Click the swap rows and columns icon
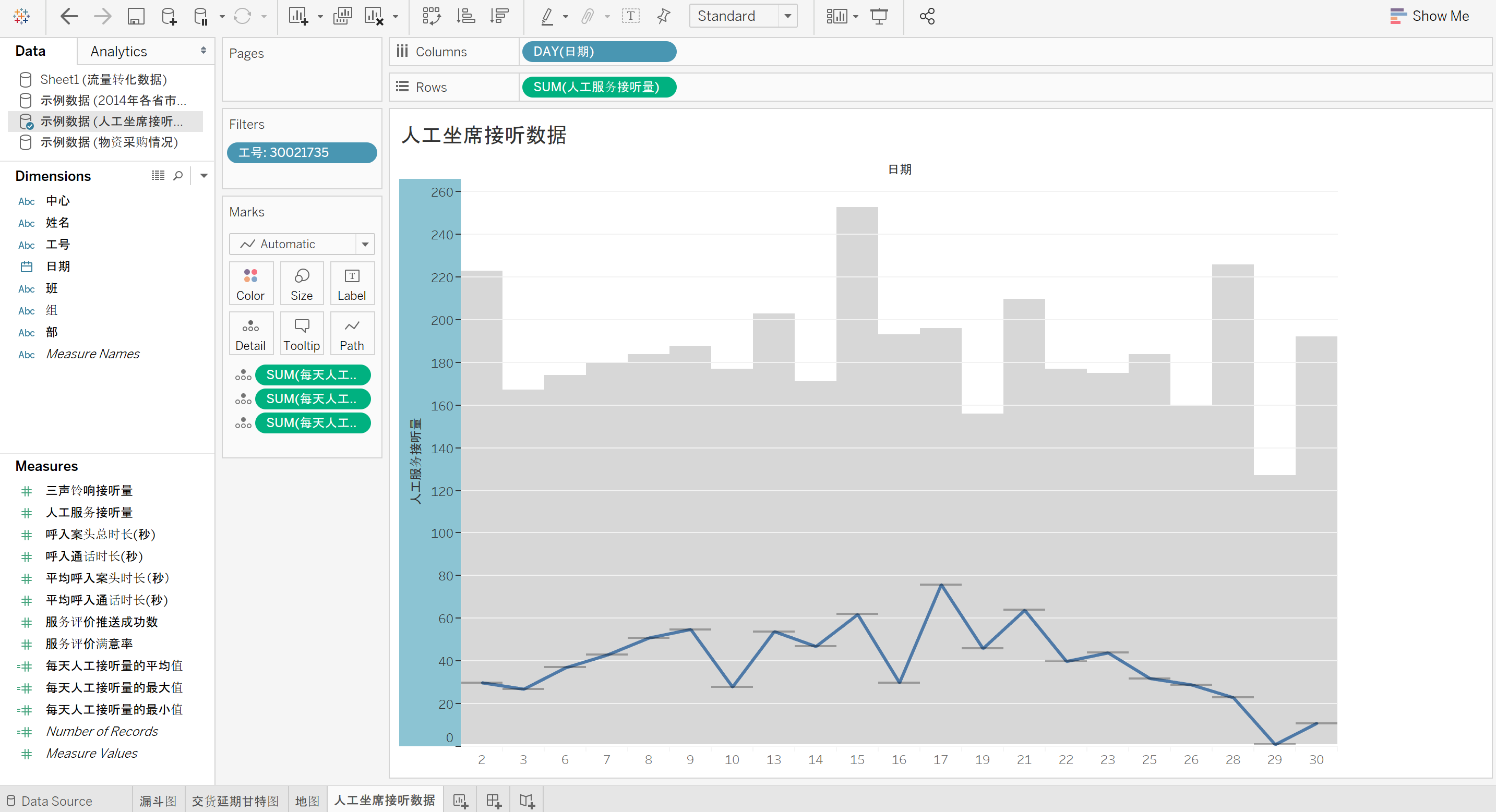 432,16
